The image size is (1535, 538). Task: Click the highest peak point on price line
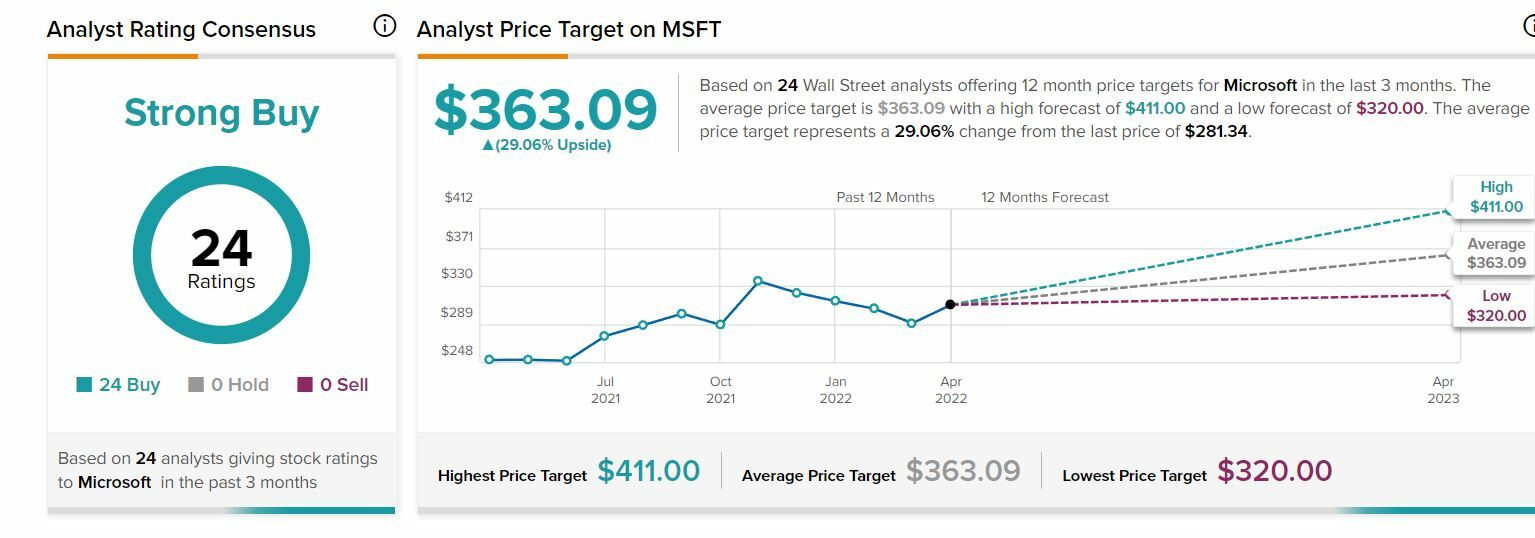coord(758,281)
